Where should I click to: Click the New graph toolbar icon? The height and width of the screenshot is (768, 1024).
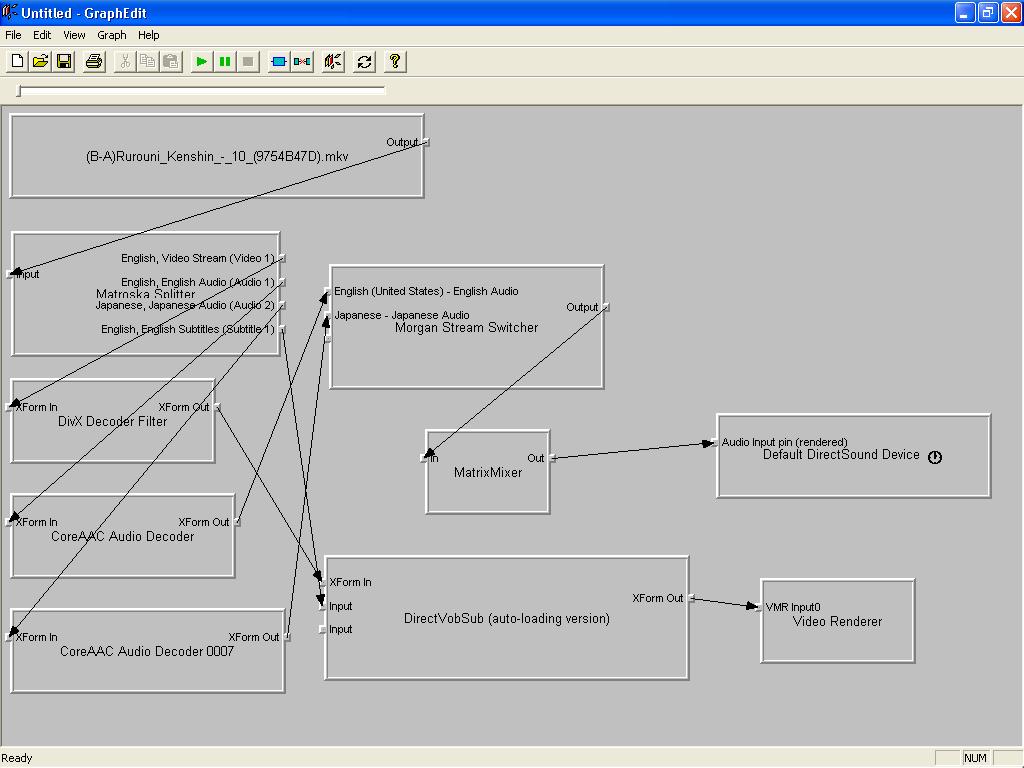tap(17, 61)
